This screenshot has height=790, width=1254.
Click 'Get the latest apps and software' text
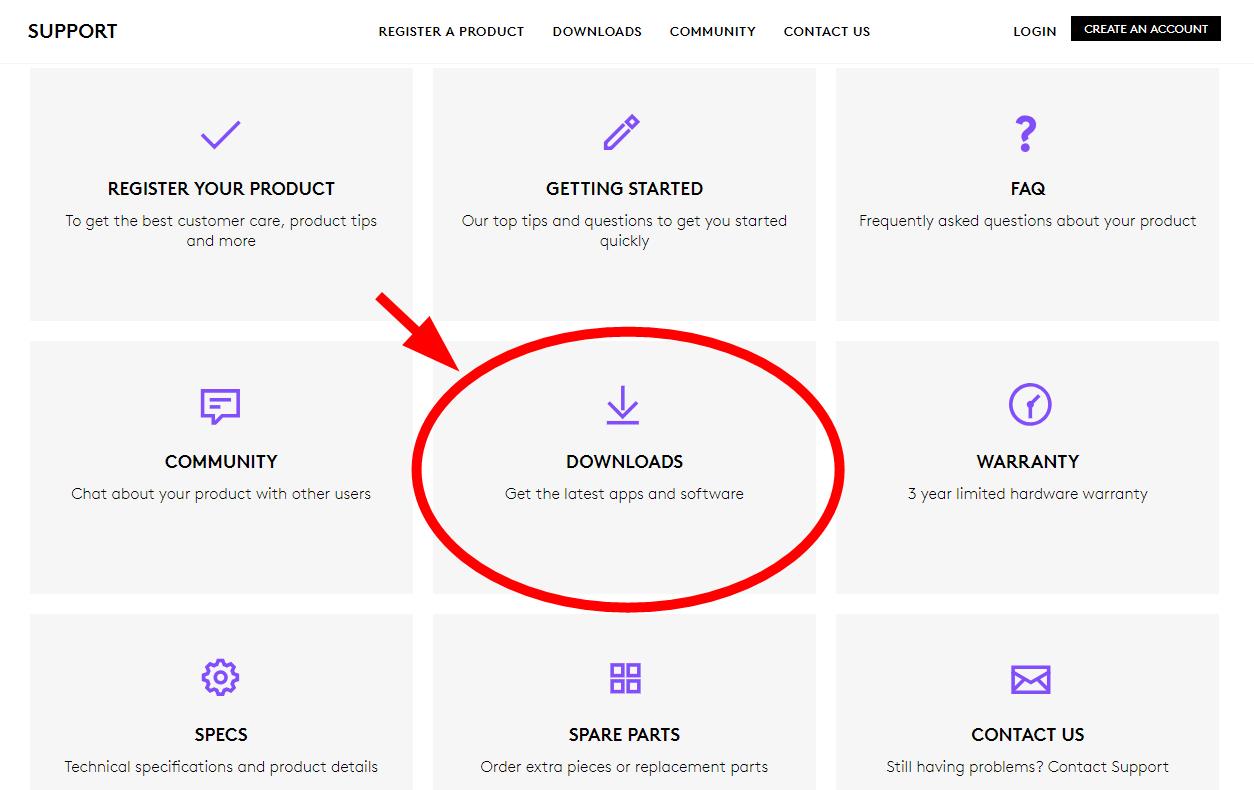[x=625, y=494]
